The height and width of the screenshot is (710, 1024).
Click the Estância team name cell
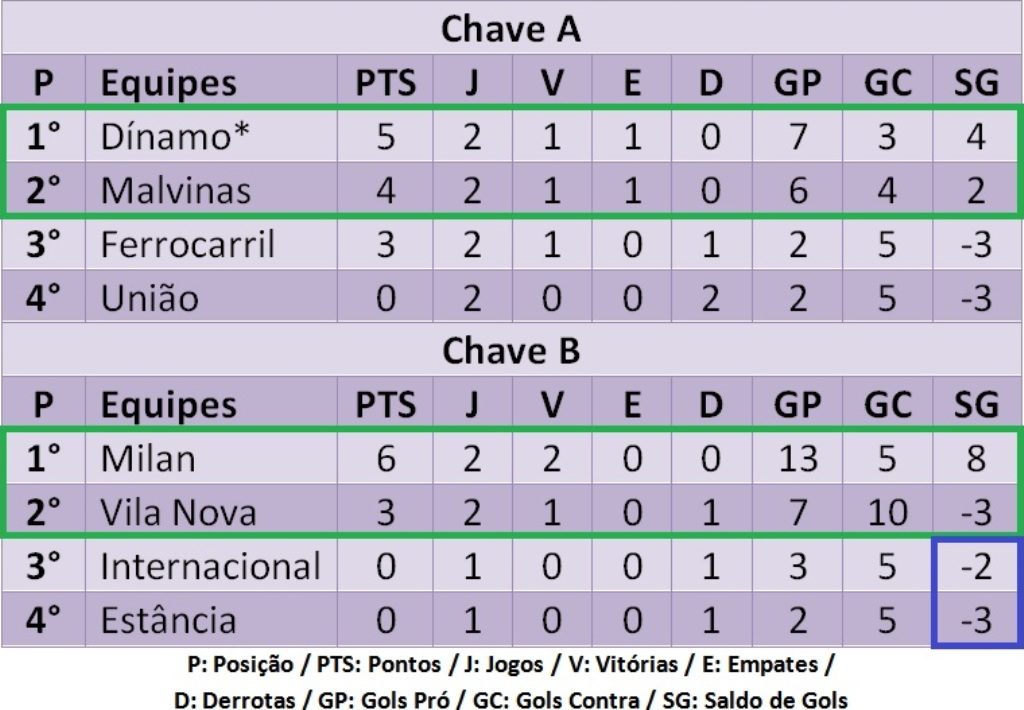168,621
